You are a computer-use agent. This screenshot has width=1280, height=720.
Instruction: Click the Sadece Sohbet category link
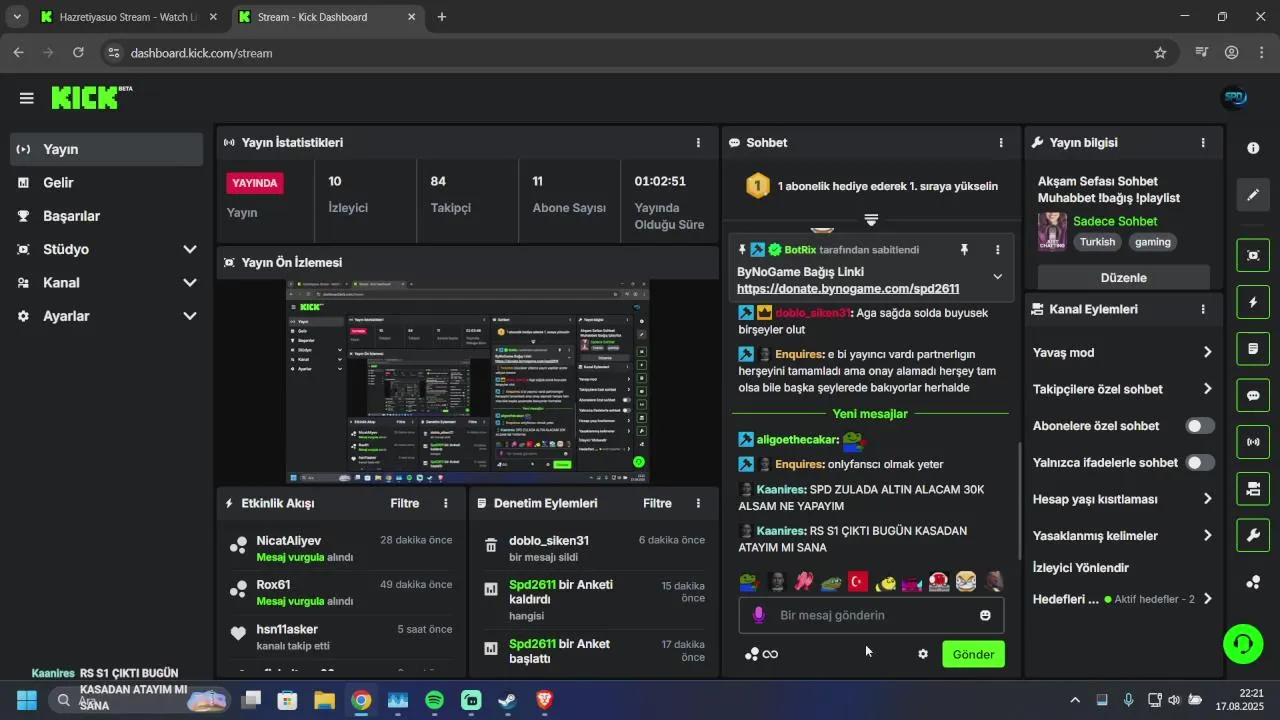click(x=1115, y=221)
